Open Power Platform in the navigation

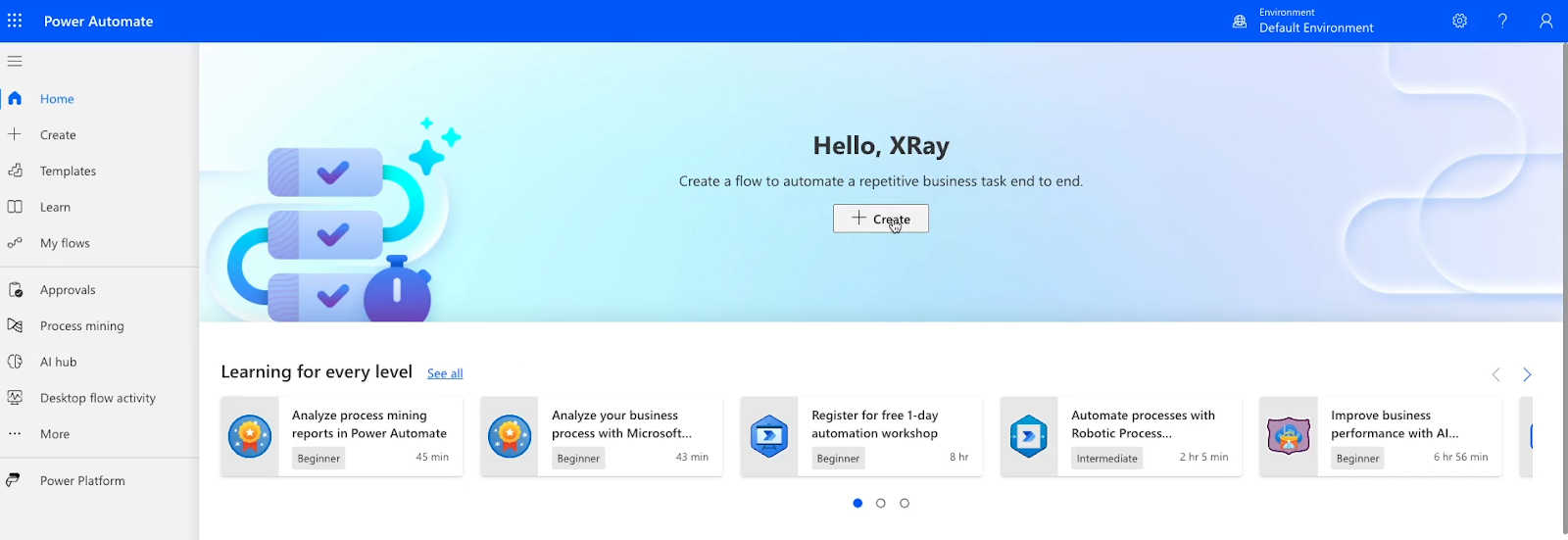[82, 481]
